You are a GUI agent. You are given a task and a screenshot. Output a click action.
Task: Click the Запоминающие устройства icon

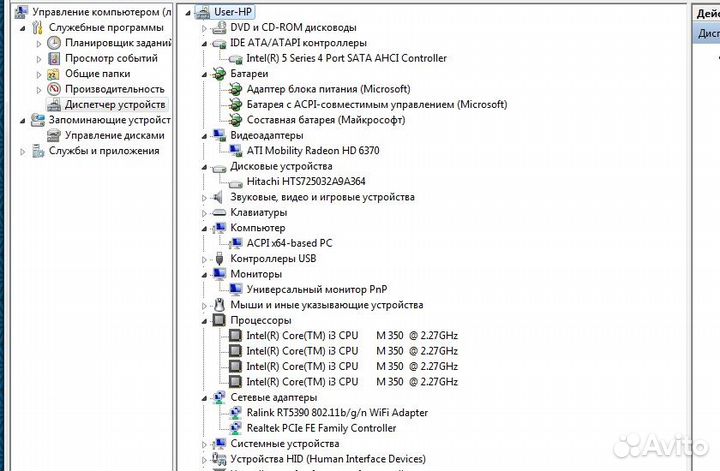coord(38,120)
